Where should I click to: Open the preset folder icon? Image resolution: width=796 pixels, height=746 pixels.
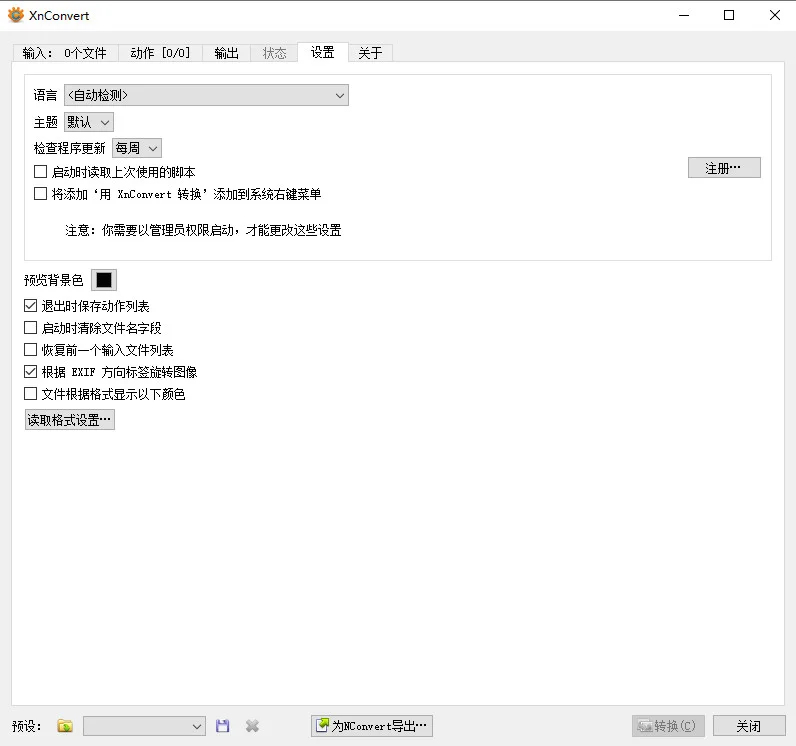coord(65,726)
